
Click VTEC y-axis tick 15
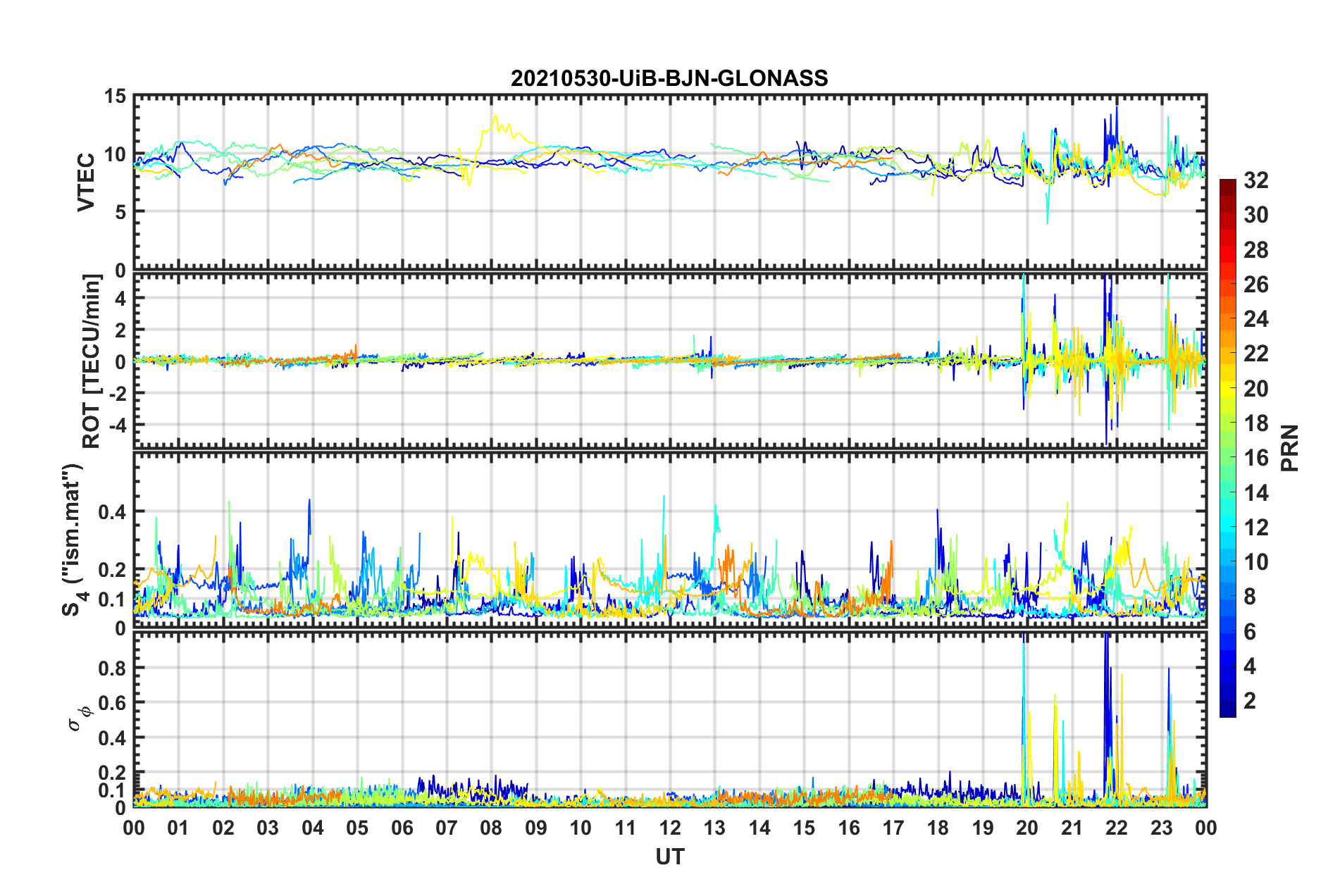point(115,97)
